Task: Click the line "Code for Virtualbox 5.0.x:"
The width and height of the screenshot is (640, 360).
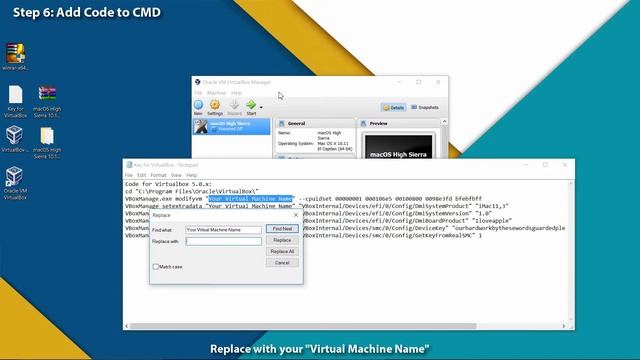Action: click(x=168, y=184)
